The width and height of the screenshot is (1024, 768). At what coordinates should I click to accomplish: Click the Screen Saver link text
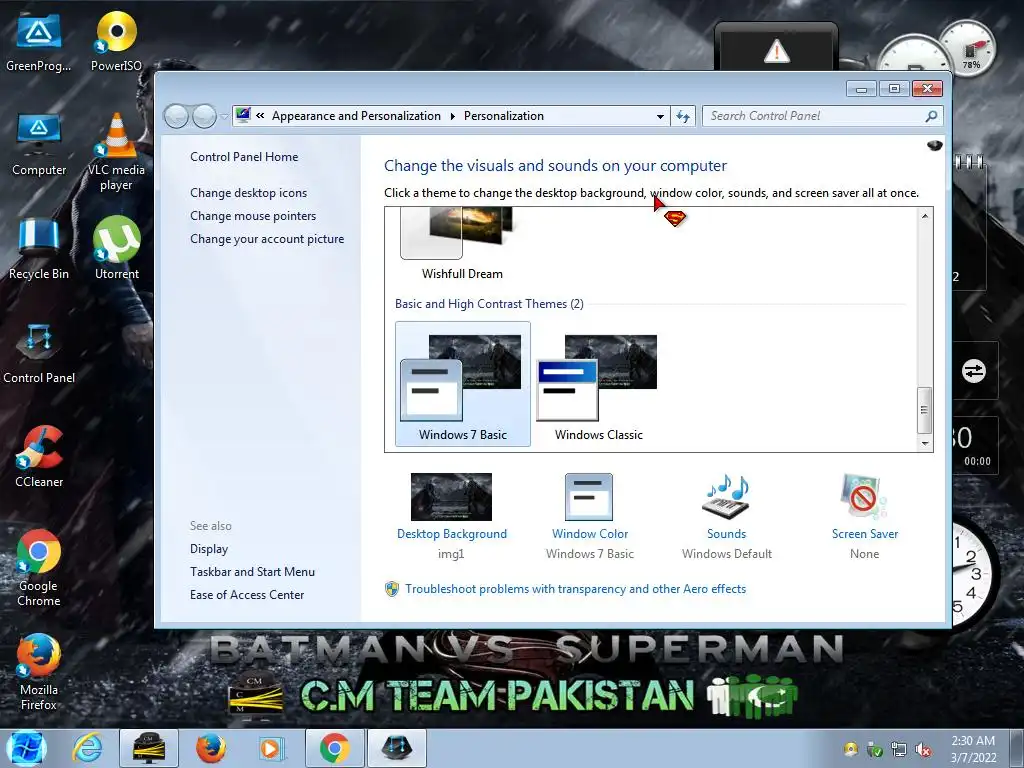click(x=864, y=534)
